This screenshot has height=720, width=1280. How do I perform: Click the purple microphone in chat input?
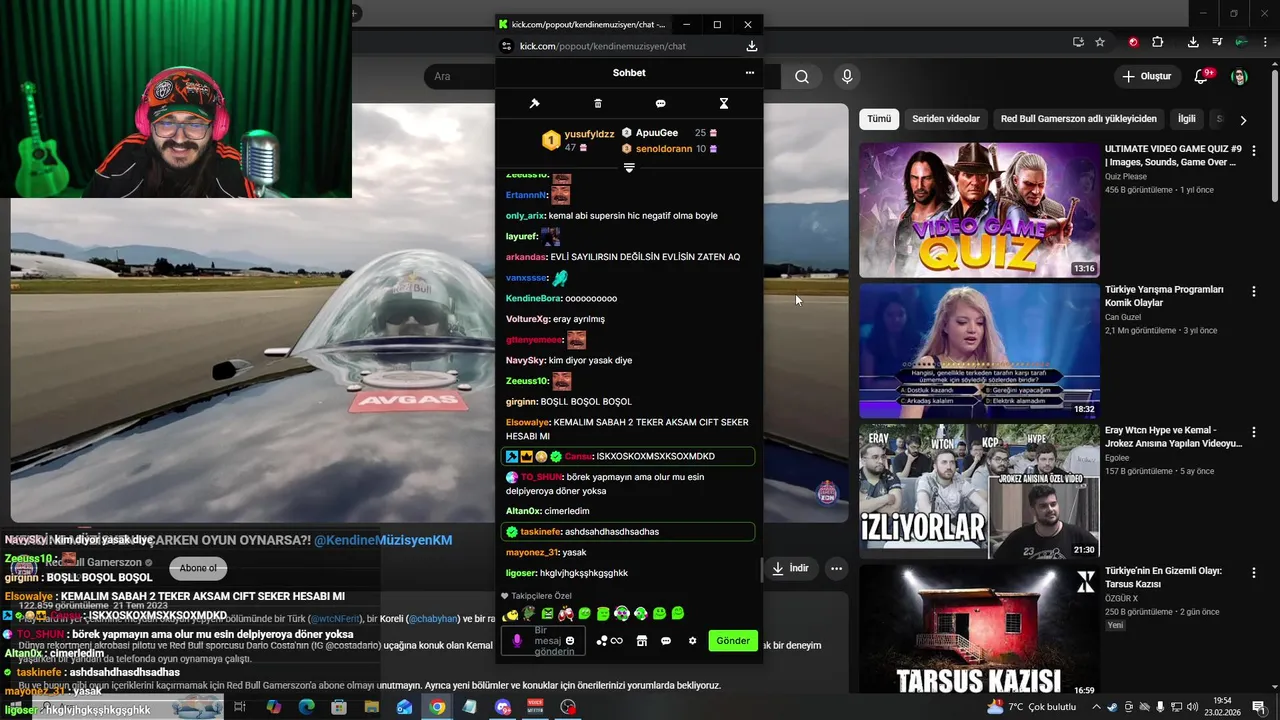(517, 641)
